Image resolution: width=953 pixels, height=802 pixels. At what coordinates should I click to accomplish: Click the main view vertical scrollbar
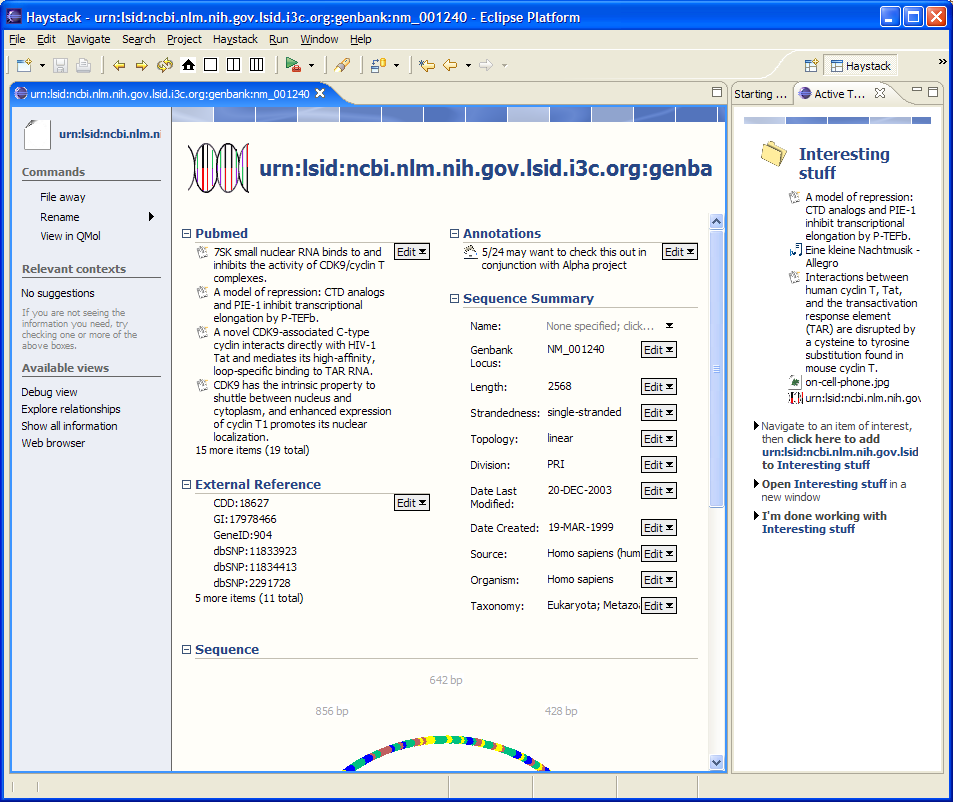[716, 400]
